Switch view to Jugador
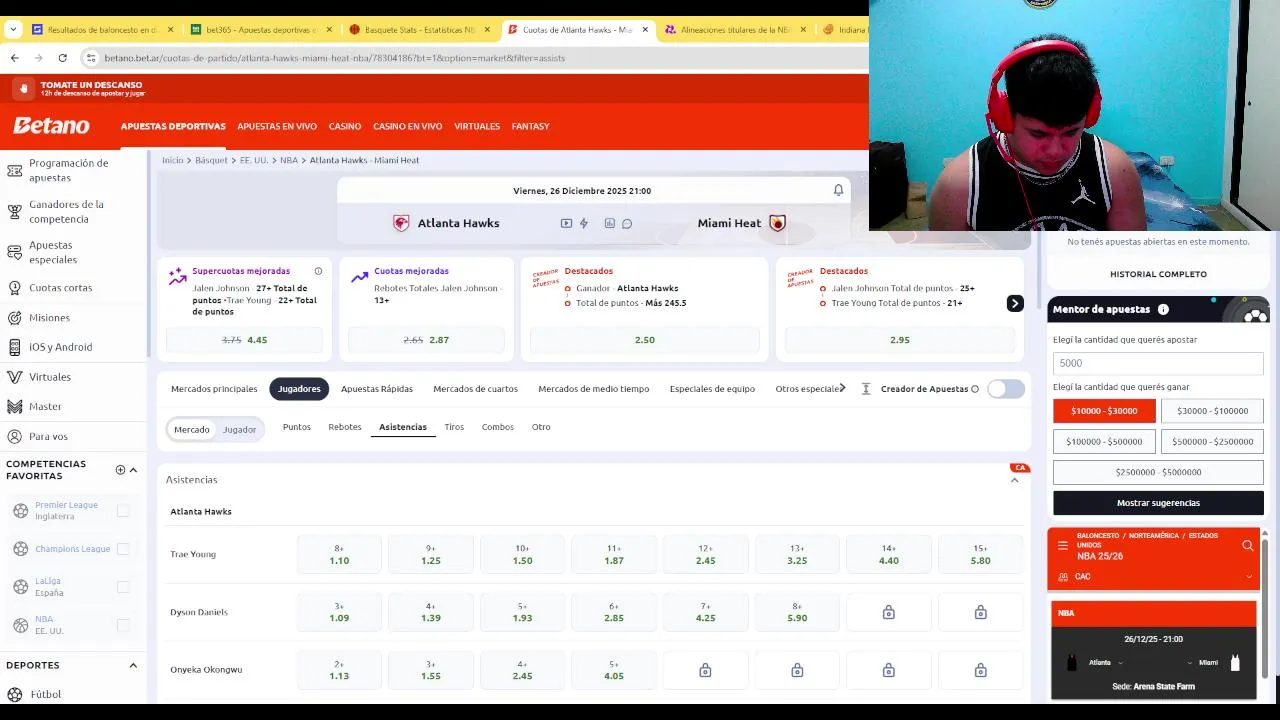The image size is (1280, 720). (239, 430)
